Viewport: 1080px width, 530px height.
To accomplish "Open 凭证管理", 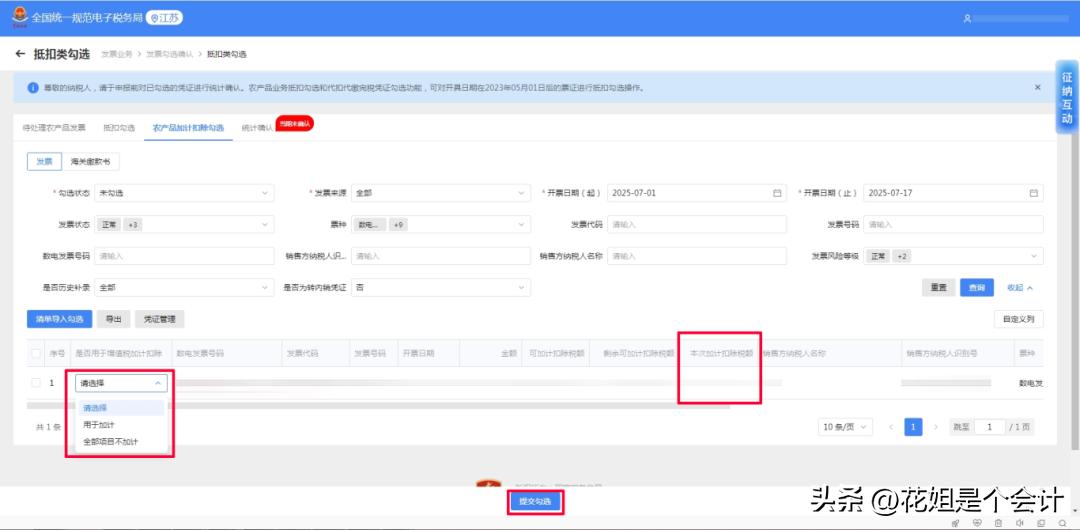I will click(160, 319).
